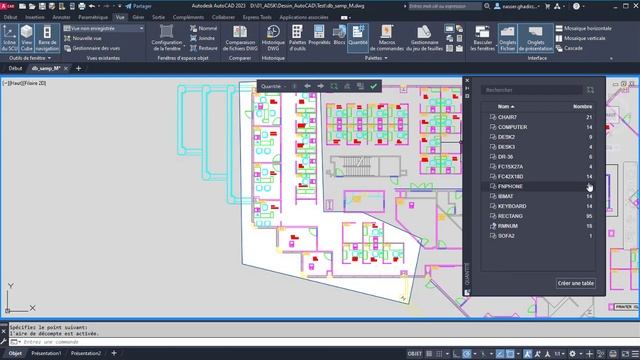Open Gestionnaire du jeu de feuilles
The image size is (640, 360).
424,38
